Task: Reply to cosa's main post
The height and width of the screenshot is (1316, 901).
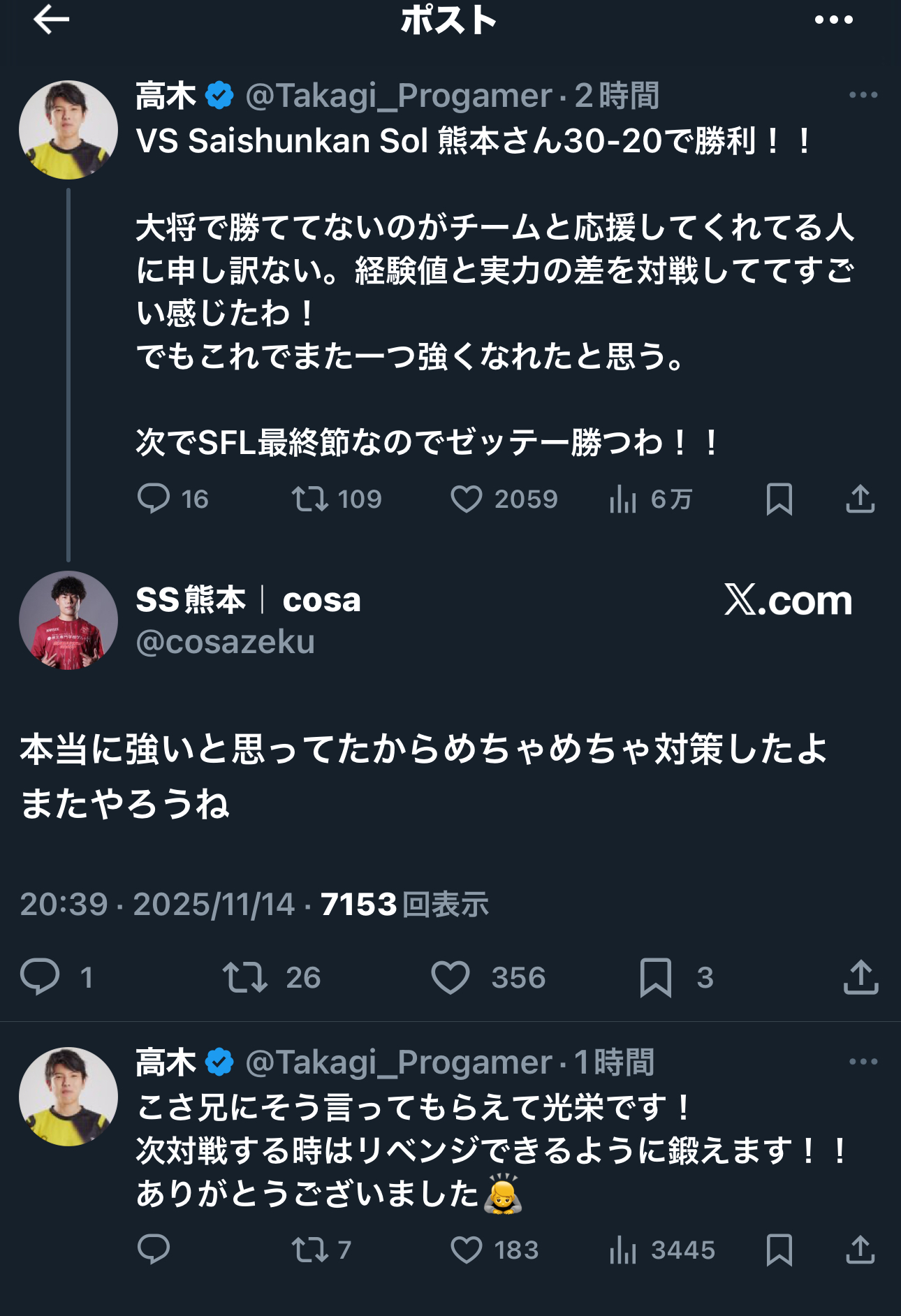Action: pos(40,977)
